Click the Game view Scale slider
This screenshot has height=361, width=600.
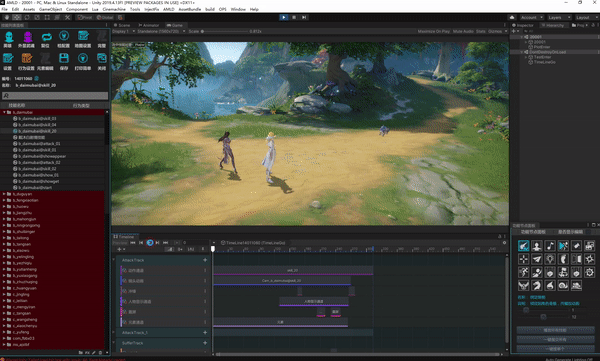(224, 31)
